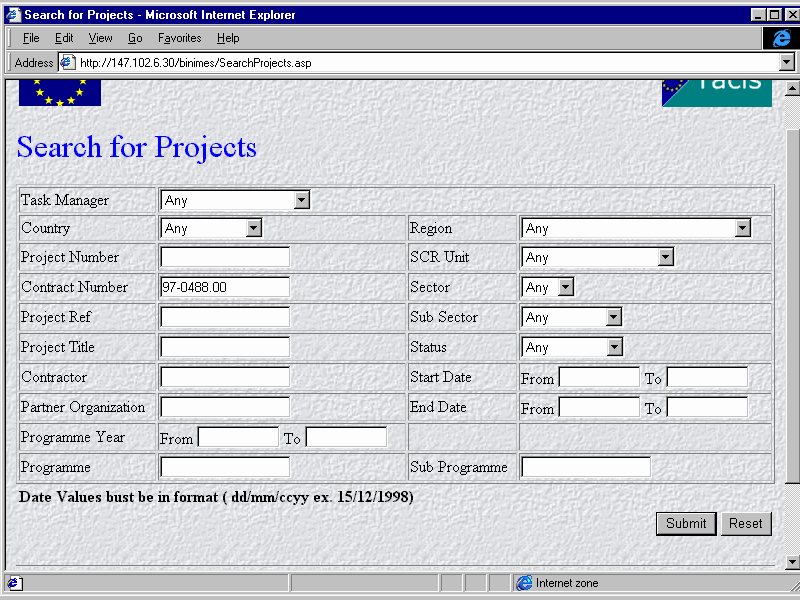The width and height of the screenshot is (800, 600).
Task: Click the EU flag image
Action: 60,91
